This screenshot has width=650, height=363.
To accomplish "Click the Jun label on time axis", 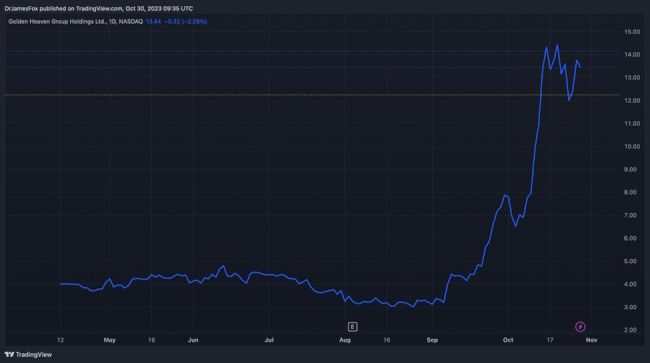I will click(x=193, y=340).
